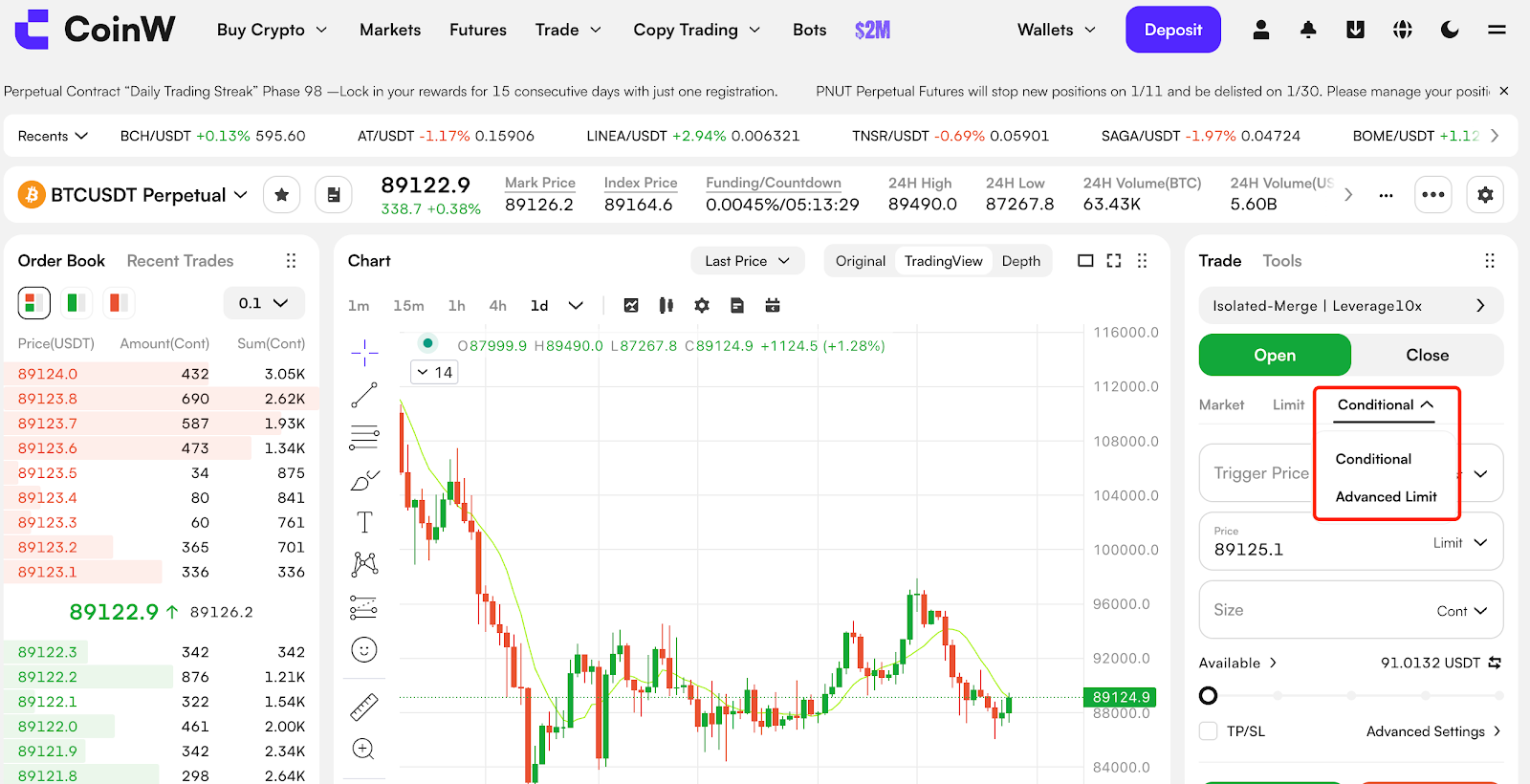The image size is (1530, 784).
Task: Open the Last Price dropdown
Action: [x=747, y=261]
